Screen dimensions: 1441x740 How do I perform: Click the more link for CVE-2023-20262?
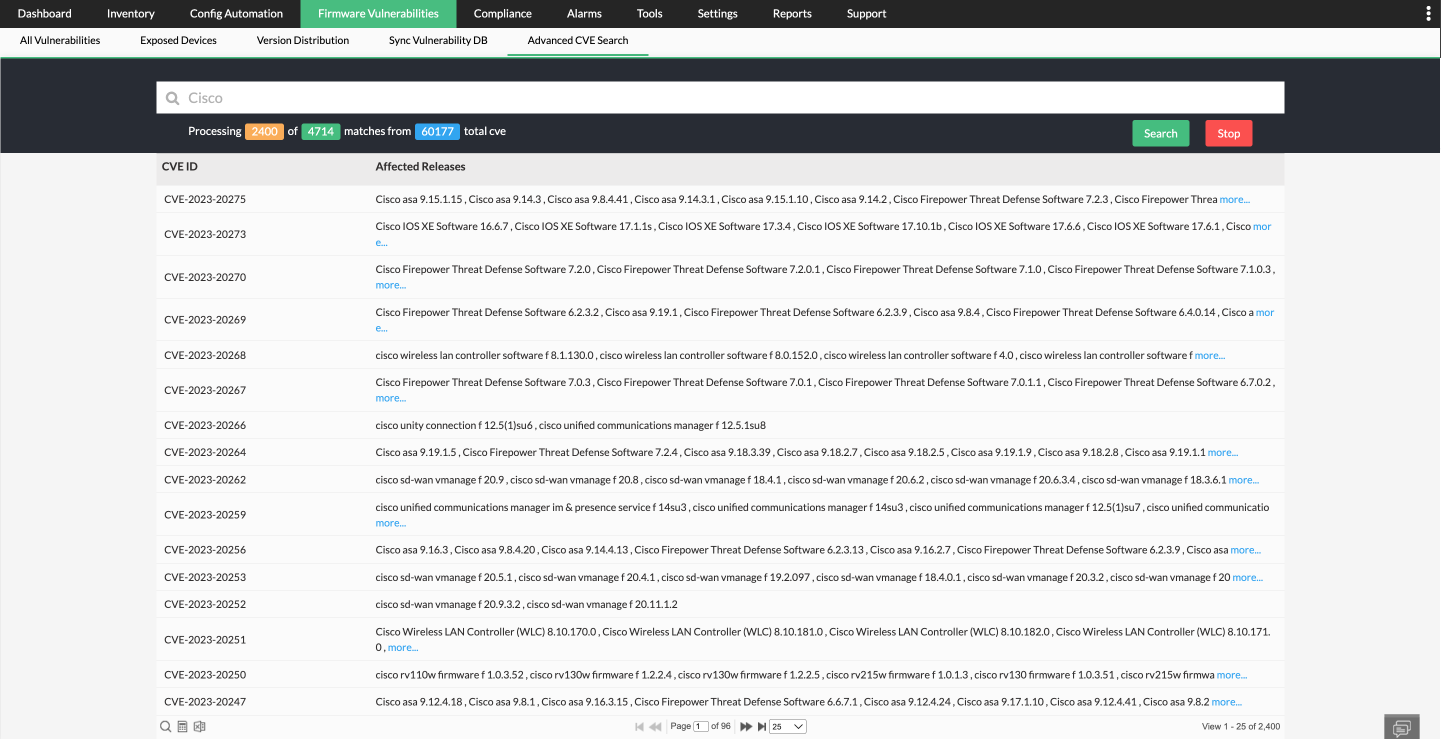point(1244,480)
